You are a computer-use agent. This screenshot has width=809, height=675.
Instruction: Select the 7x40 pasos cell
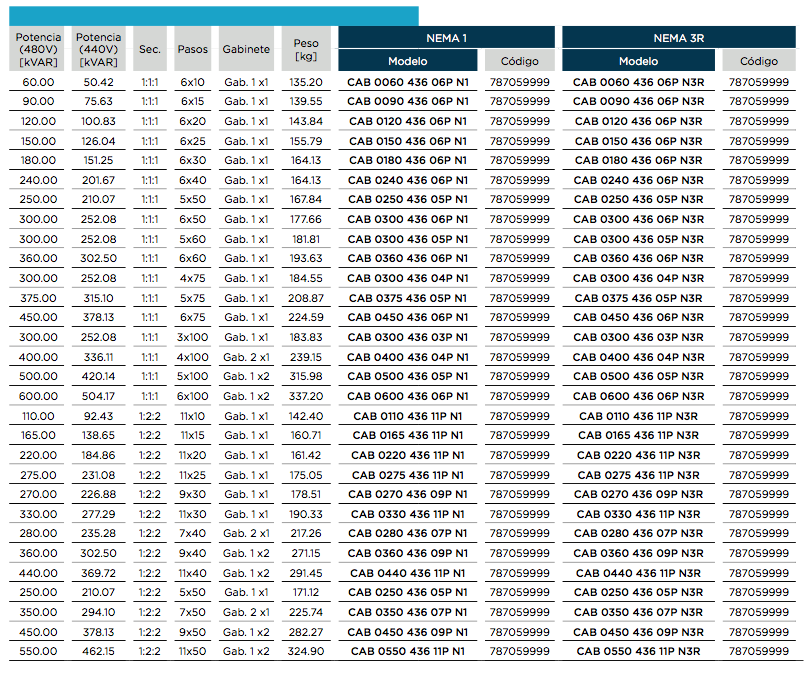192,534
